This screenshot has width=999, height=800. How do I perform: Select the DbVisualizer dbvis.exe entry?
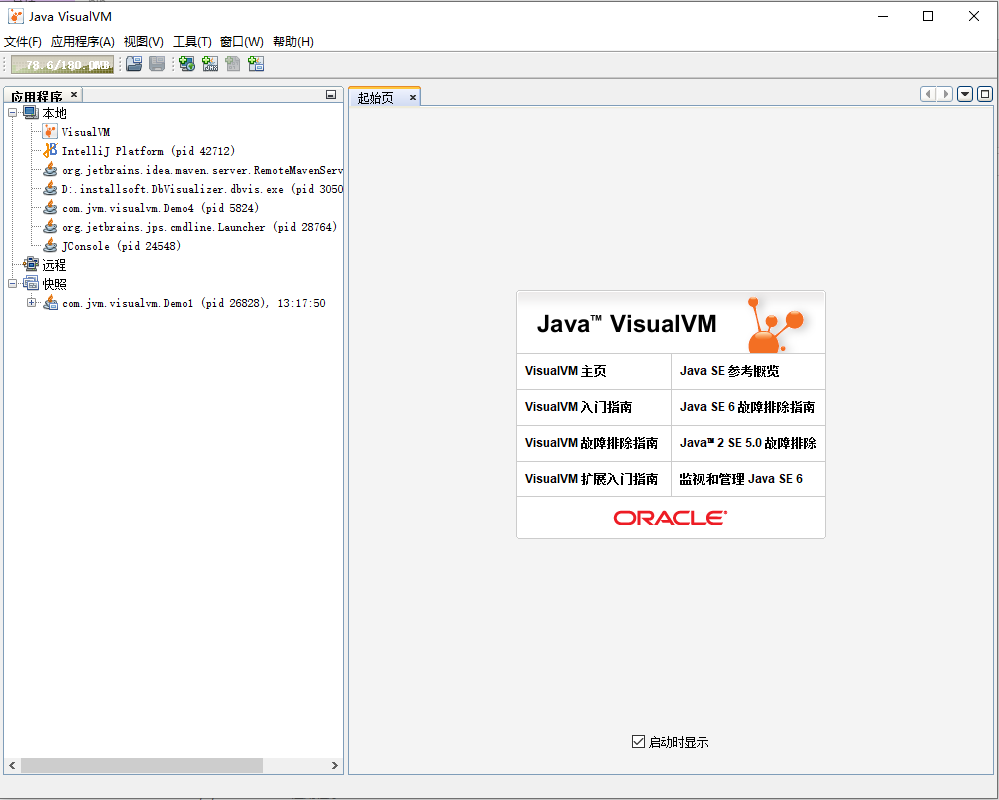(202, 189)
